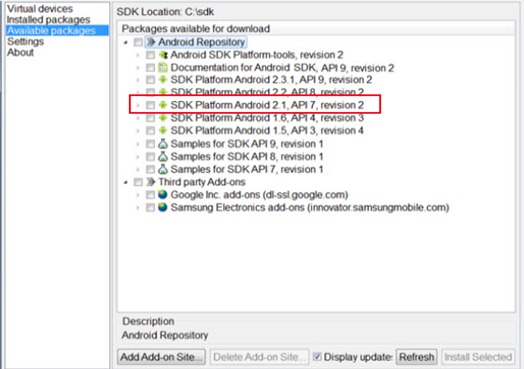Viewport: 524px width, 369px height.
Task: Click the flask icon for Samples API 7
Action: point(163,169)
